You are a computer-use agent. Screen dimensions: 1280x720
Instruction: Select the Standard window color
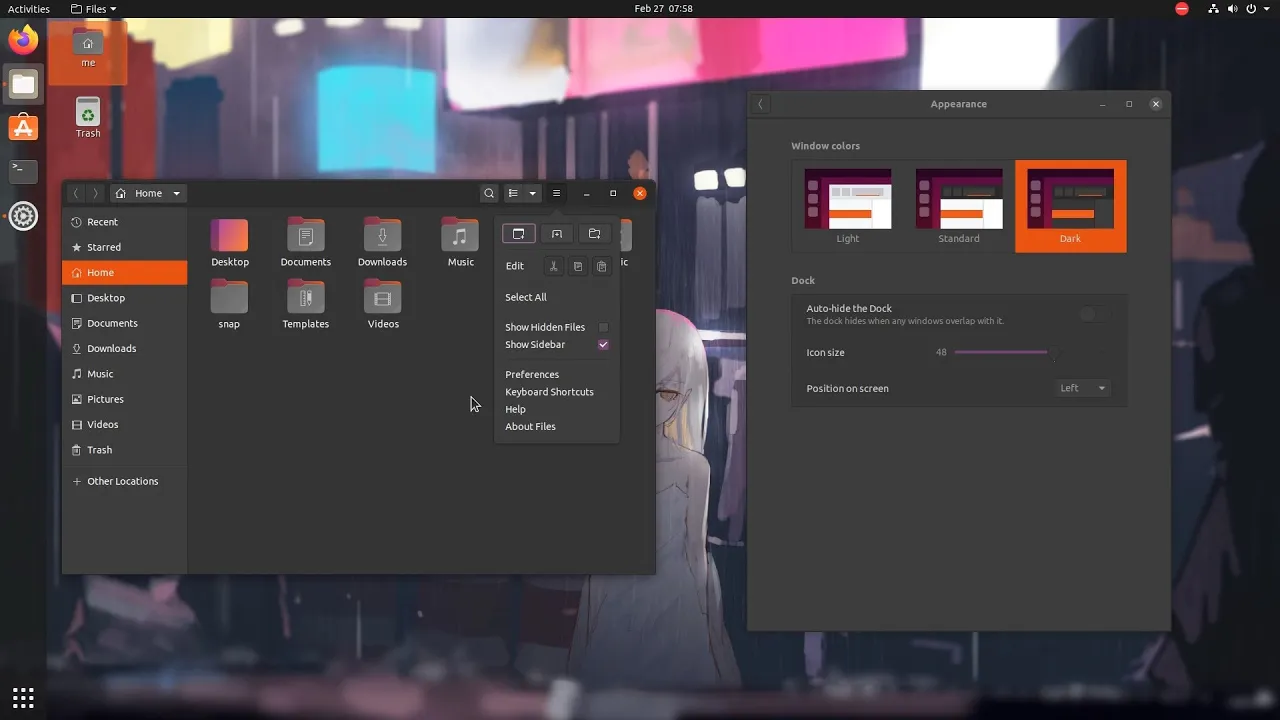pyautogui.click(x=959, y=206)
